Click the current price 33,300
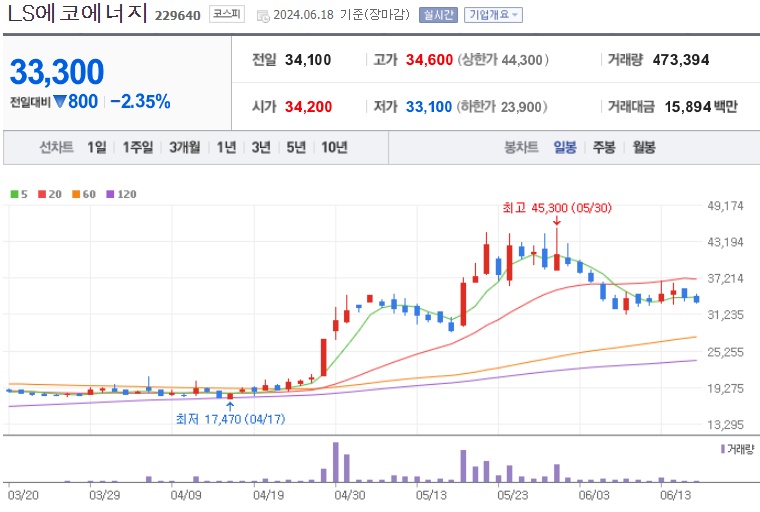The image size is (760, 512). 57,72
